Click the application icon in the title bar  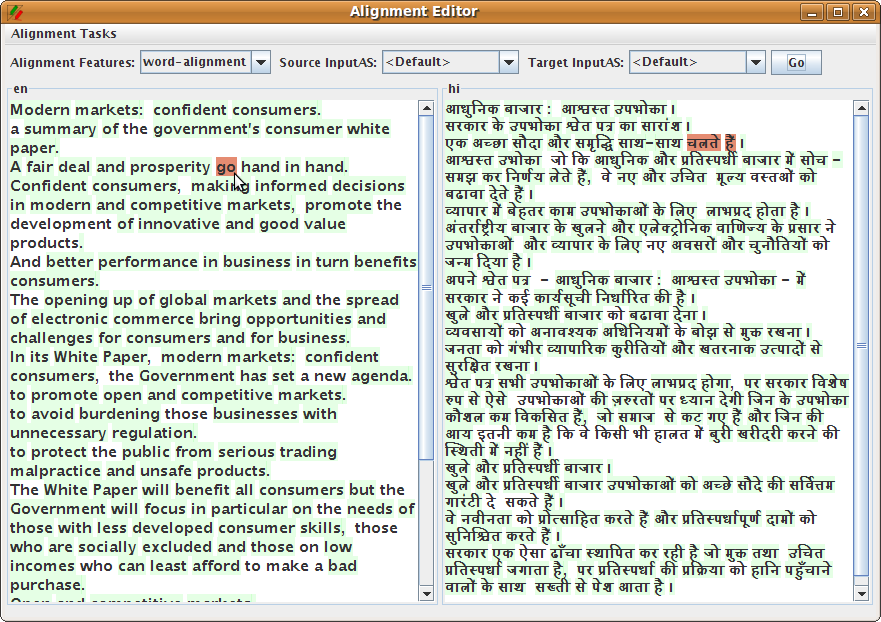pyautogui.click(x=14, y=12)
